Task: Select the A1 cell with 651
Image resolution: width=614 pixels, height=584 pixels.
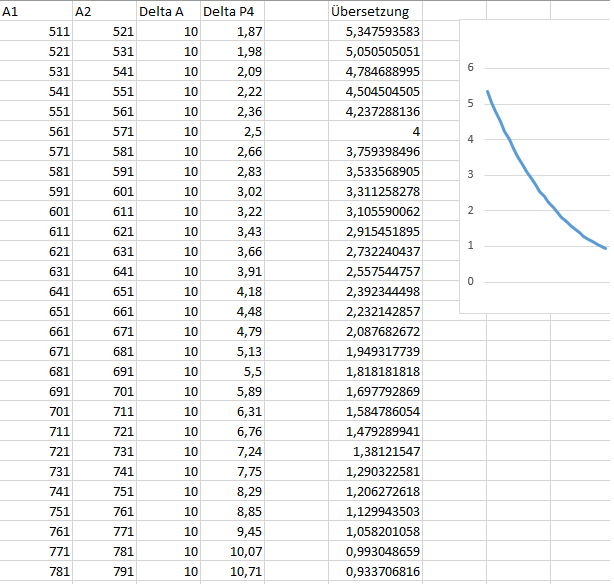Action: (36, 311)
